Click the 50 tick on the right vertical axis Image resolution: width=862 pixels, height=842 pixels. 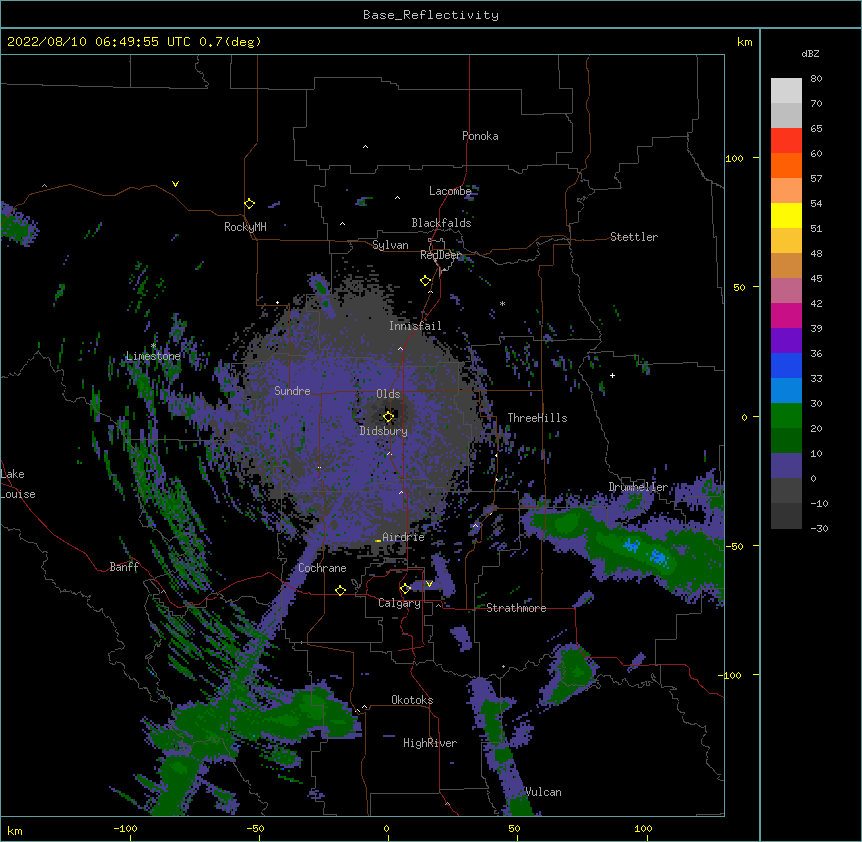pyautogui.click(x=739, y=287)
